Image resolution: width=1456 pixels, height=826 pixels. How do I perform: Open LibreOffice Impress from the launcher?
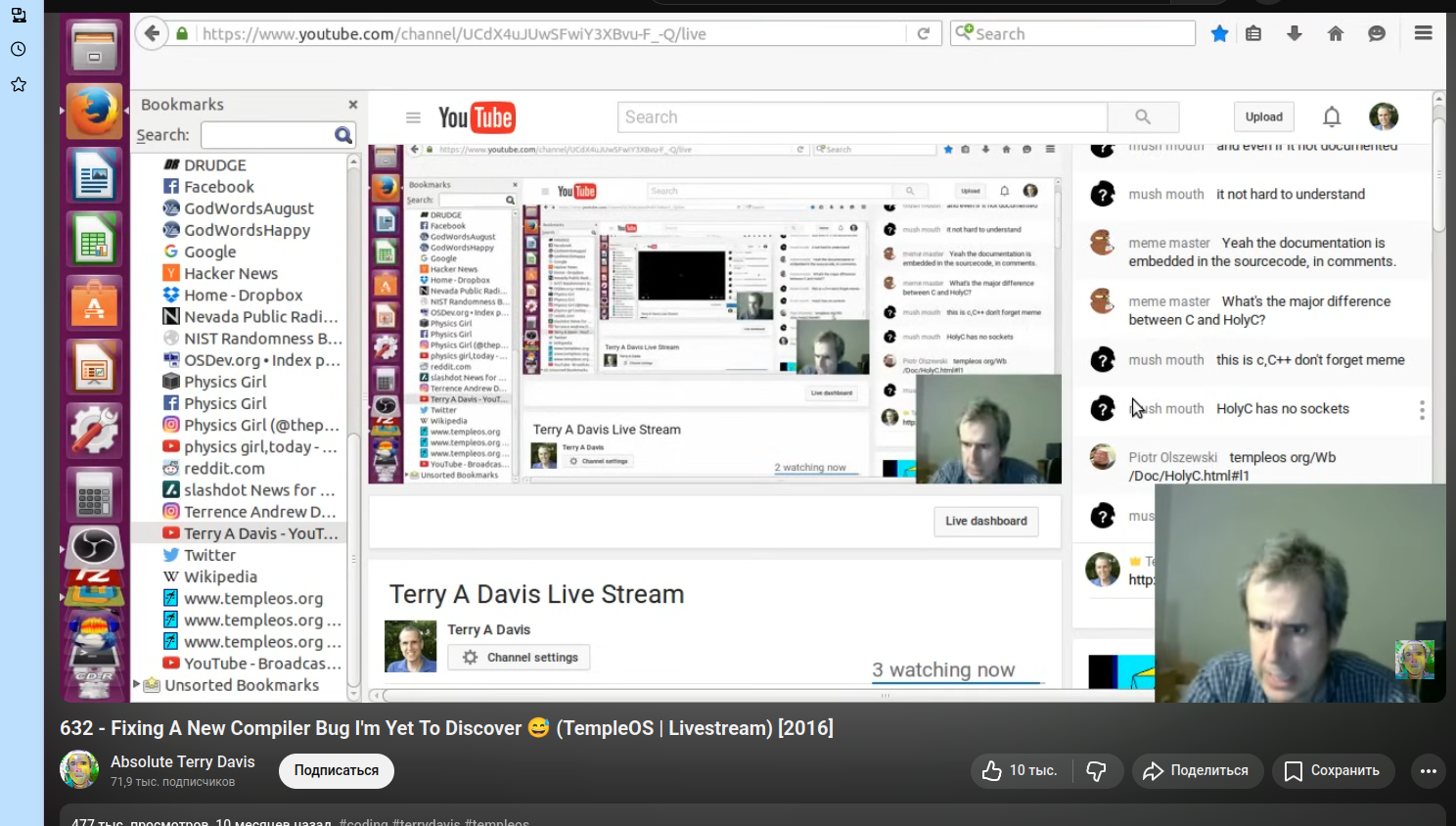point(94,367)
